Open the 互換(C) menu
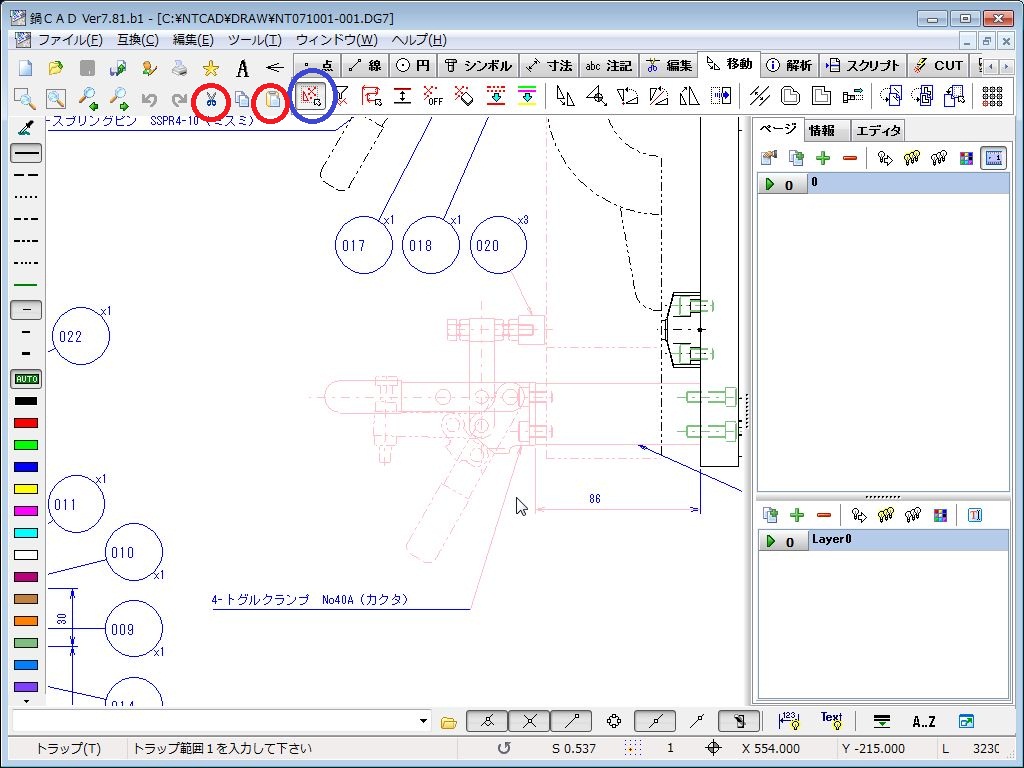This screenshot has width=1024, height=768. [x=138, y=40]
